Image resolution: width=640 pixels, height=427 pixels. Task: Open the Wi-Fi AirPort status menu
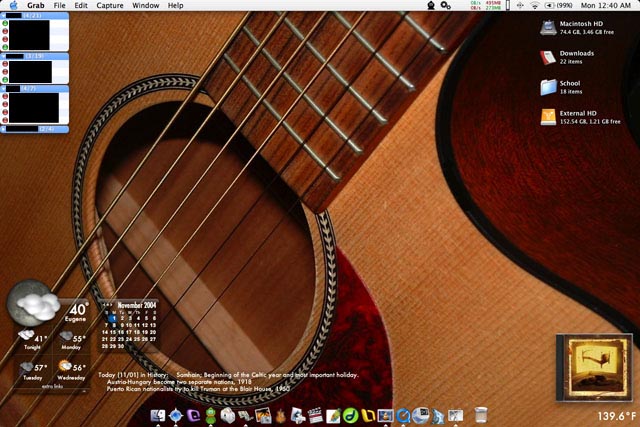pyautogui.click(x=534, y=5)
